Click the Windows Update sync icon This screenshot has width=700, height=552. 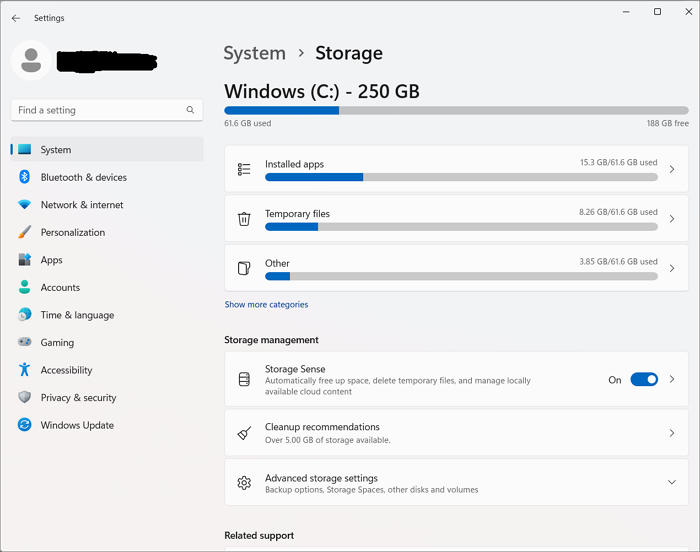pyautogui.click(x=24, y=425)
